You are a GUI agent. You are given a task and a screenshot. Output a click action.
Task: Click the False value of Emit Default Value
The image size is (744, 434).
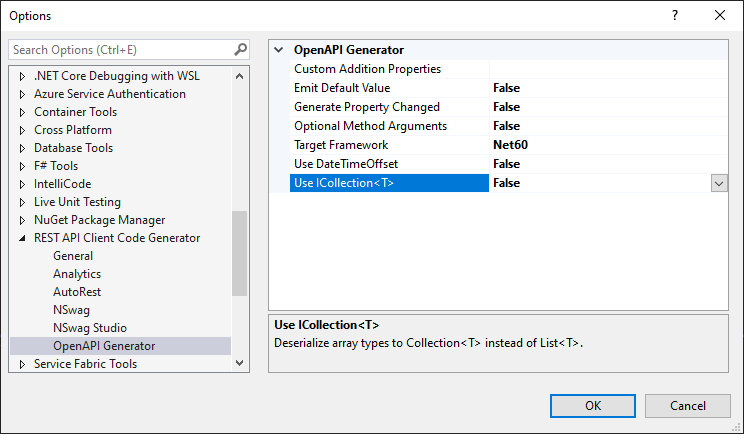pyautogui.click(x=506, y=88)
